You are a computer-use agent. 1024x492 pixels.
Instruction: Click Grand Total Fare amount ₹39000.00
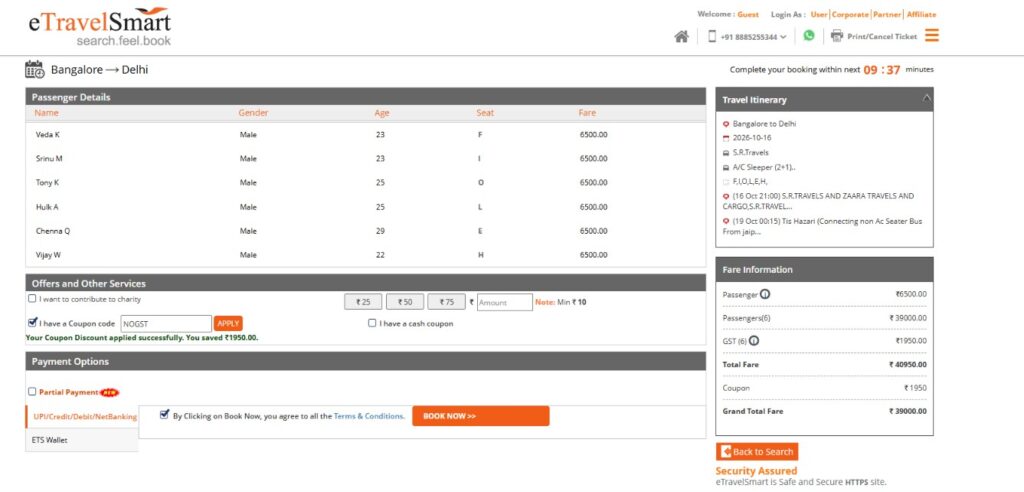point(908,411)
